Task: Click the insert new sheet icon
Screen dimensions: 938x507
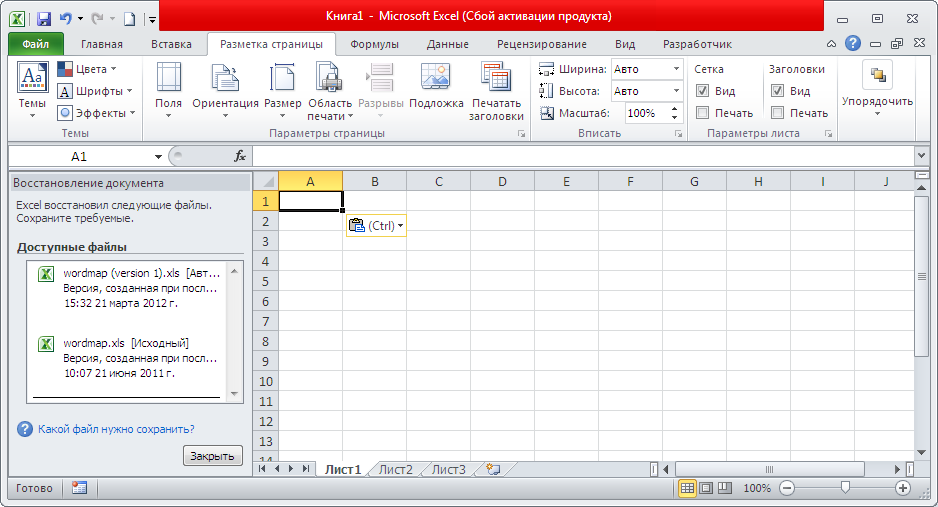Action: pyautogui.click(x=493, y=469)
